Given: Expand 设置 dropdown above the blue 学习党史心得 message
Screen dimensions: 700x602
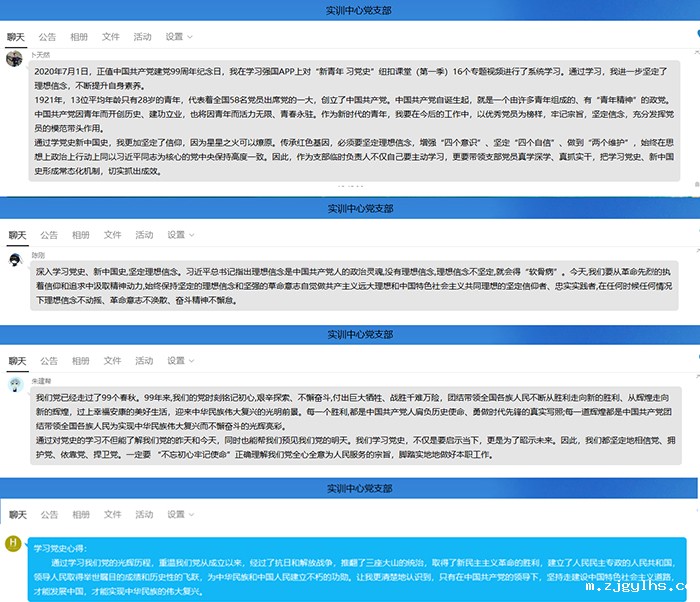Looking at the screenshot, I should [179, 514].
